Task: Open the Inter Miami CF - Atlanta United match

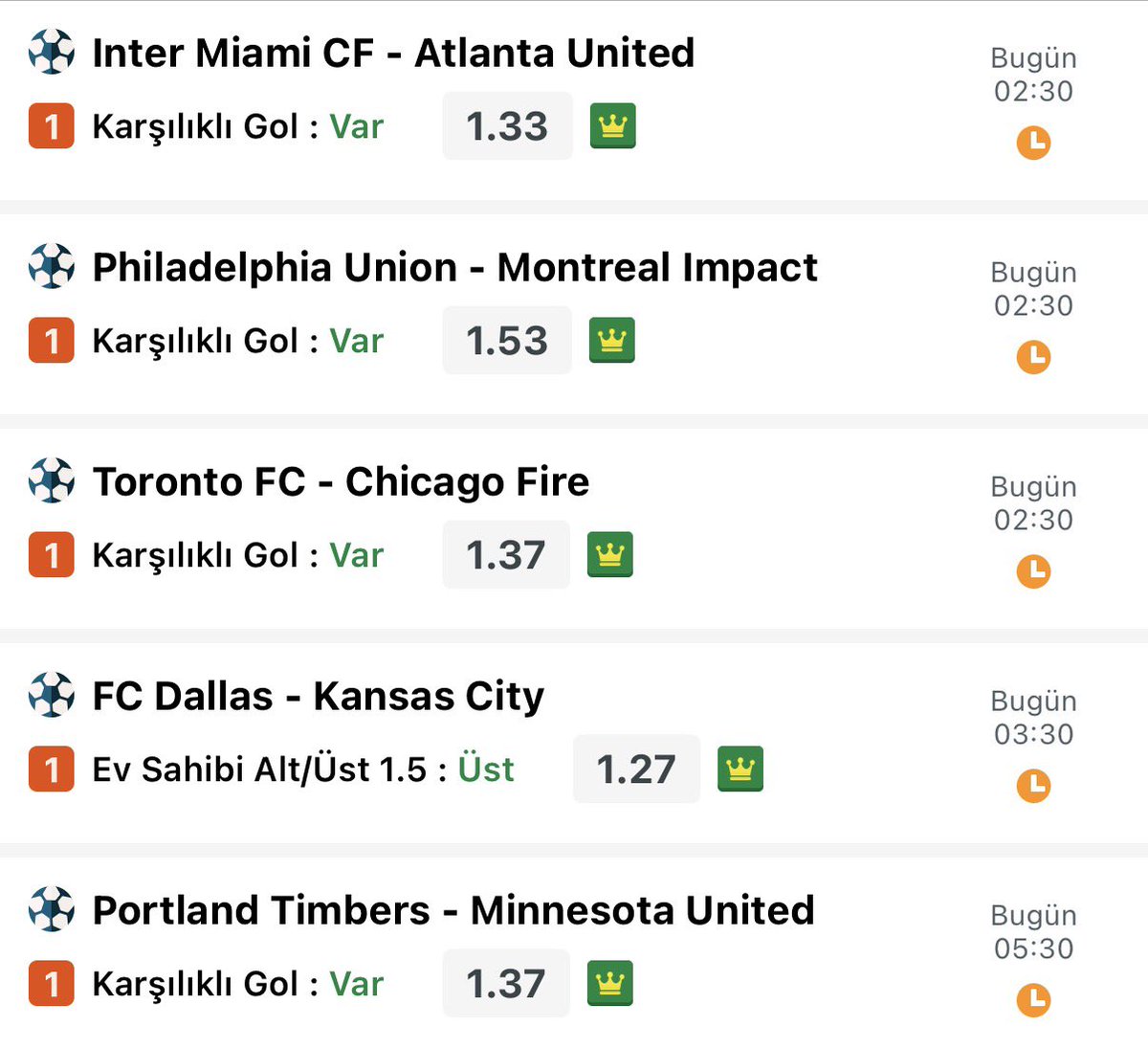Action: coord(393,53)
